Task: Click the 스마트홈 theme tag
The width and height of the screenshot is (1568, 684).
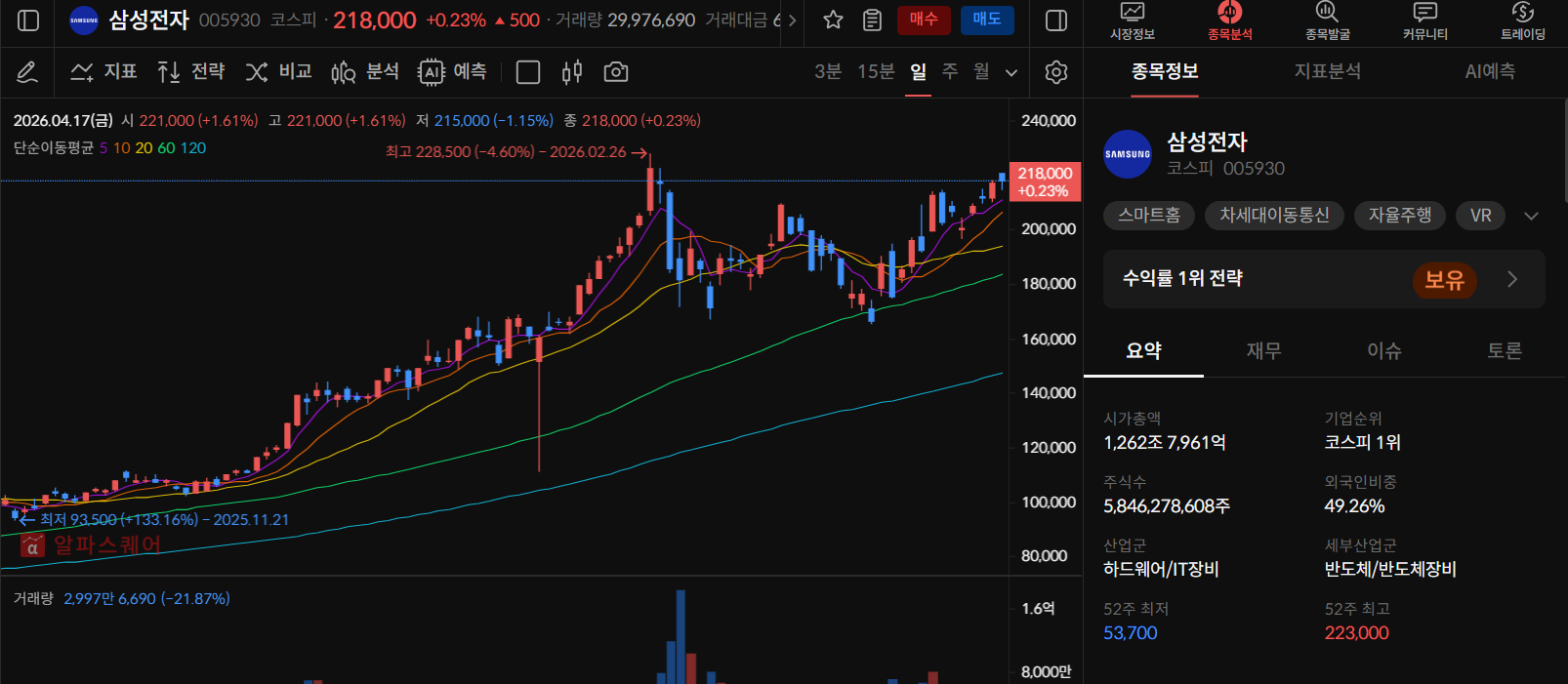Action: (x=1149, y=216)
